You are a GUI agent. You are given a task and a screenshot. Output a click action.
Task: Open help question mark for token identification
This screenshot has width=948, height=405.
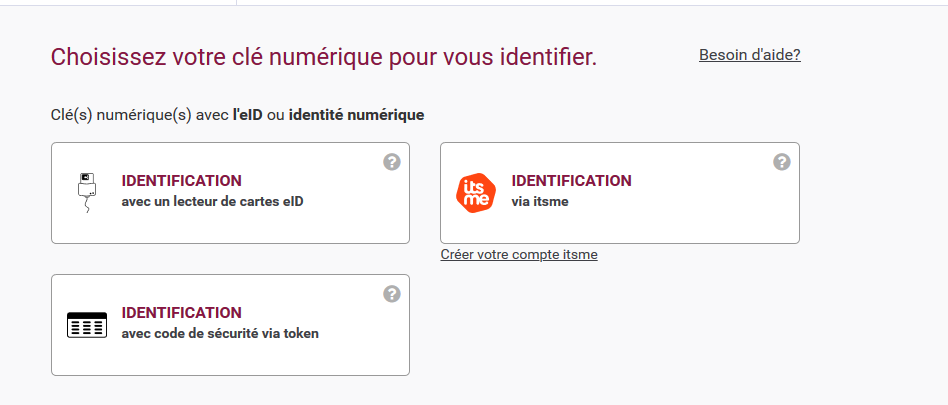pos(392,294)
